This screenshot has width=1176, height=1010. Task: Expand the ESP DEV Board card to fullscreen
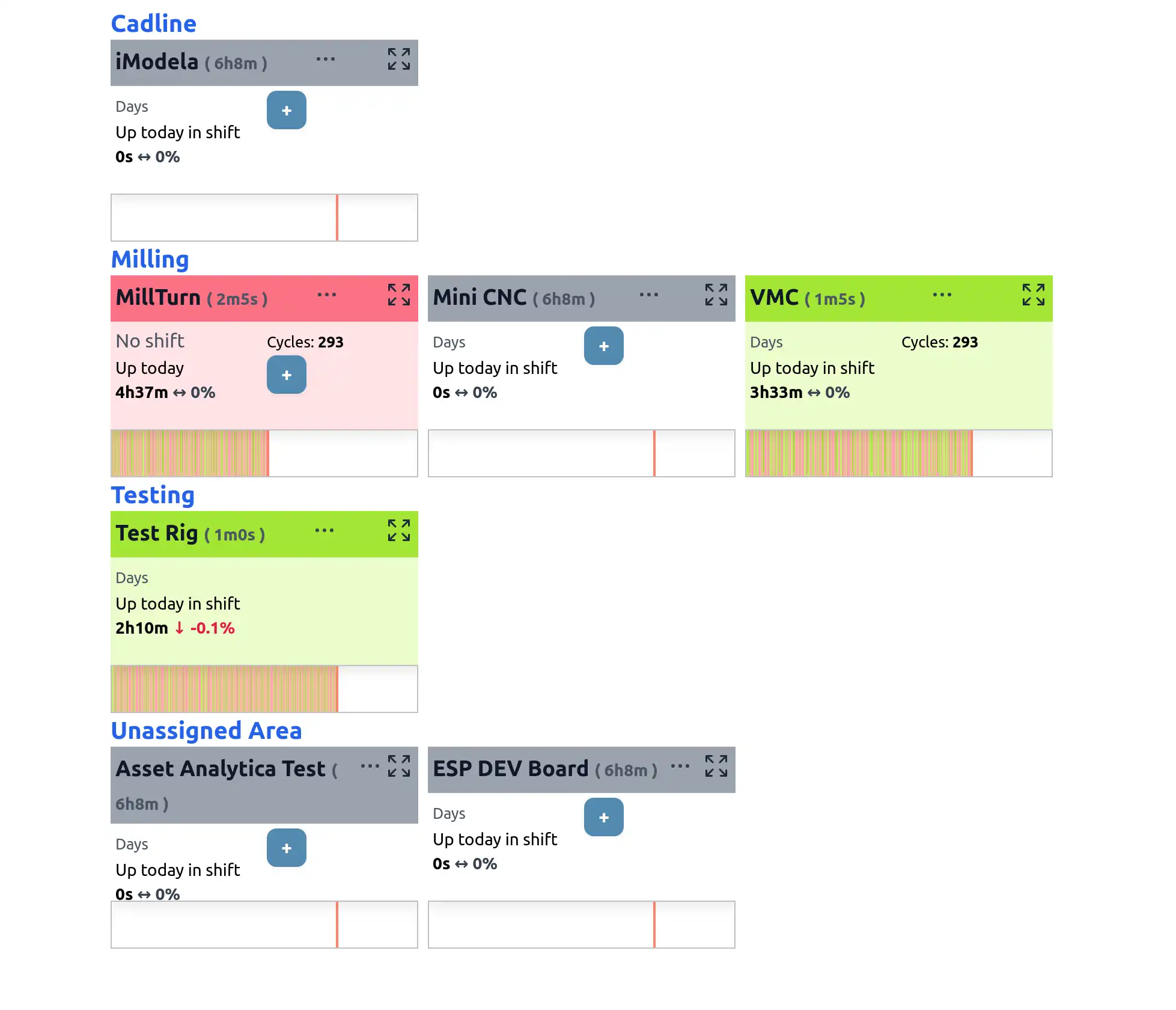click(x=716, y=767)
